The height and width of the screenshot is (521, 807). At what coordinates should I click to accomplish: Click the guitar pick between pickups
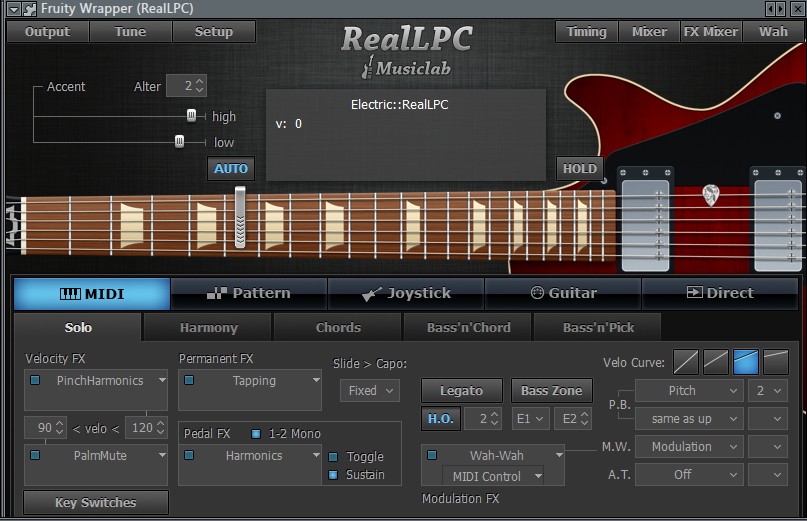[710, 195]
